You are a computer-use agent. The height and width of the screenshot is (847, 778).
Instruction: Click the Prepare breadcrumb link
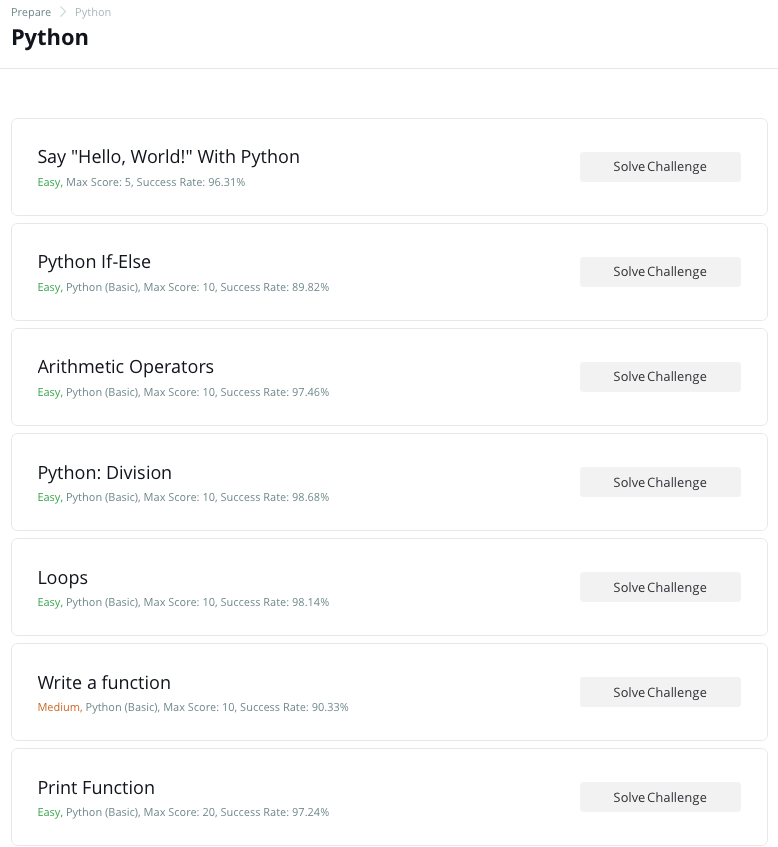31,12
